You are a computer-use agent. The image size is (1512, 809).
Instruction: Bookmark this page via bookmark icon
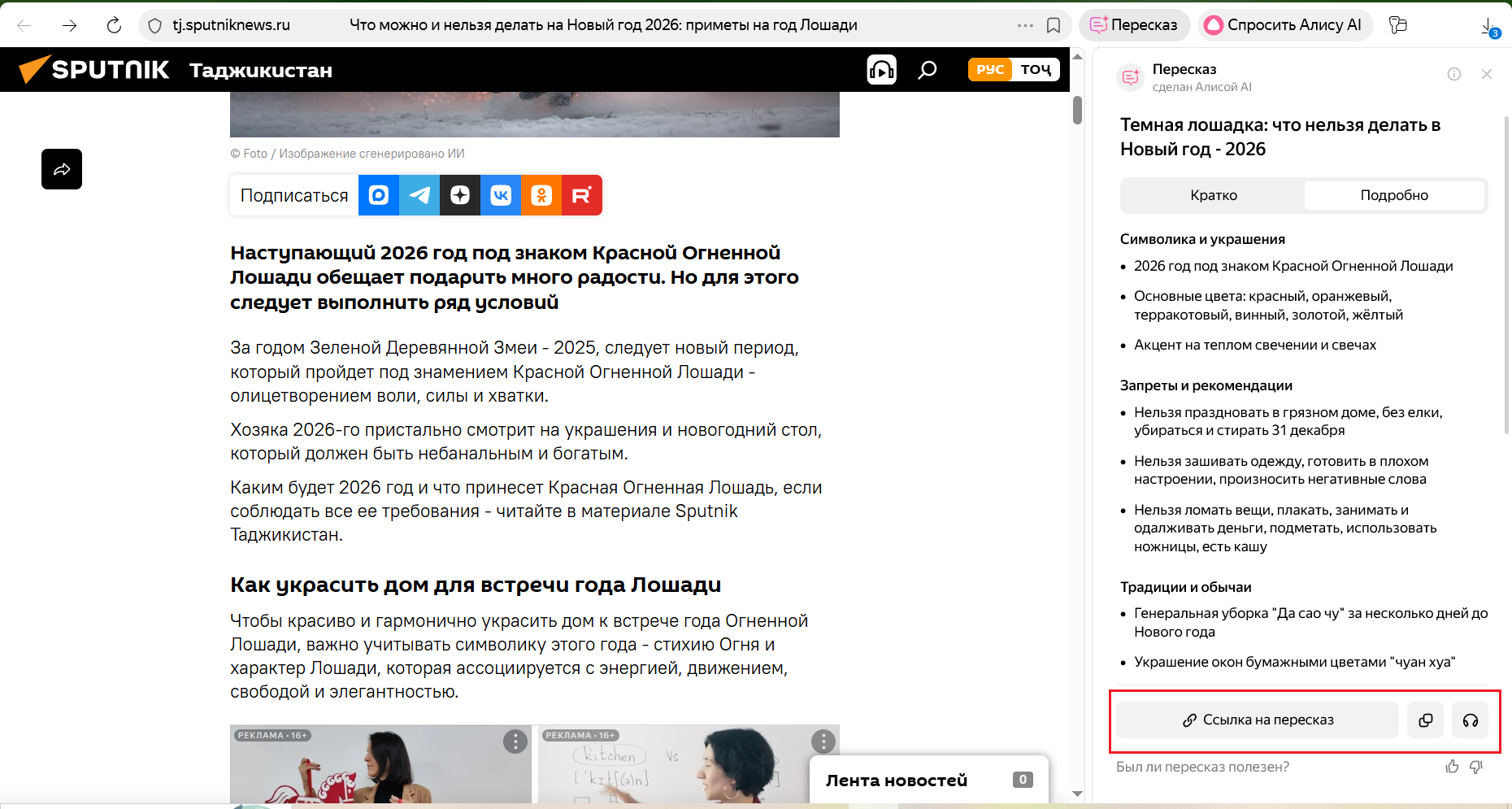point(1054,25)
